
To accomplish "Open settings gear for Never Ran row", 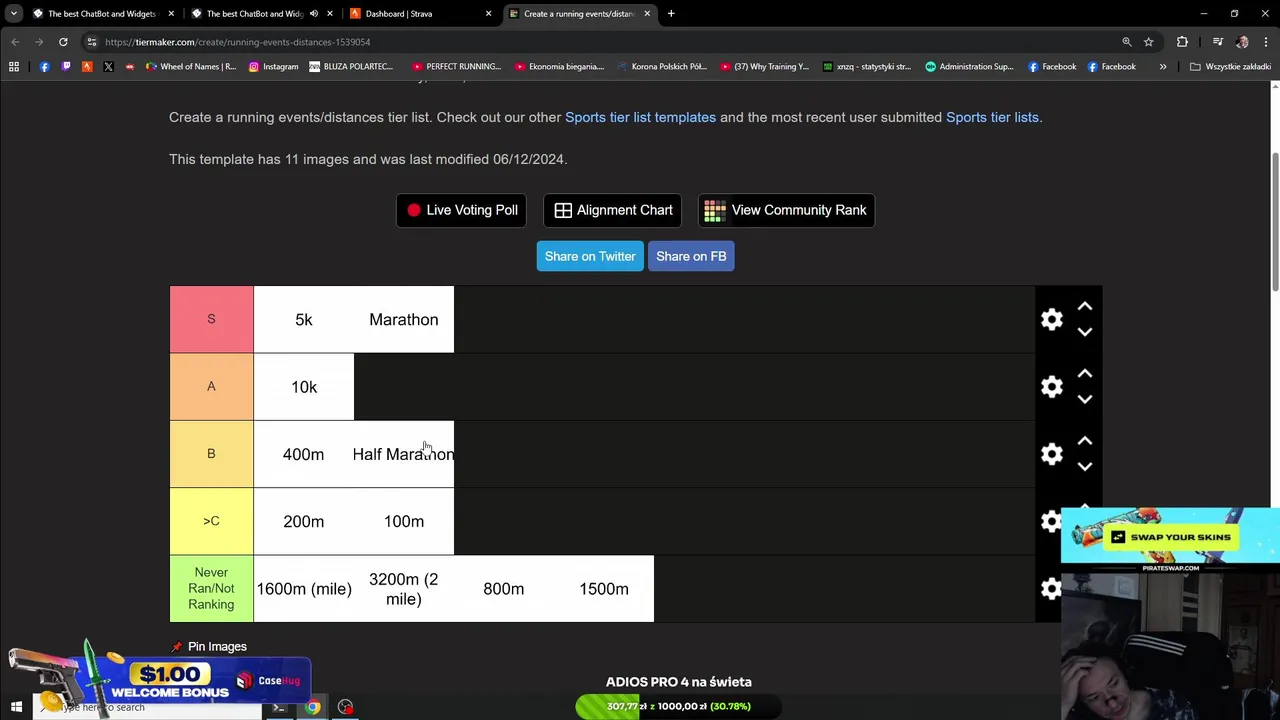I will [x=1051, y=588].
